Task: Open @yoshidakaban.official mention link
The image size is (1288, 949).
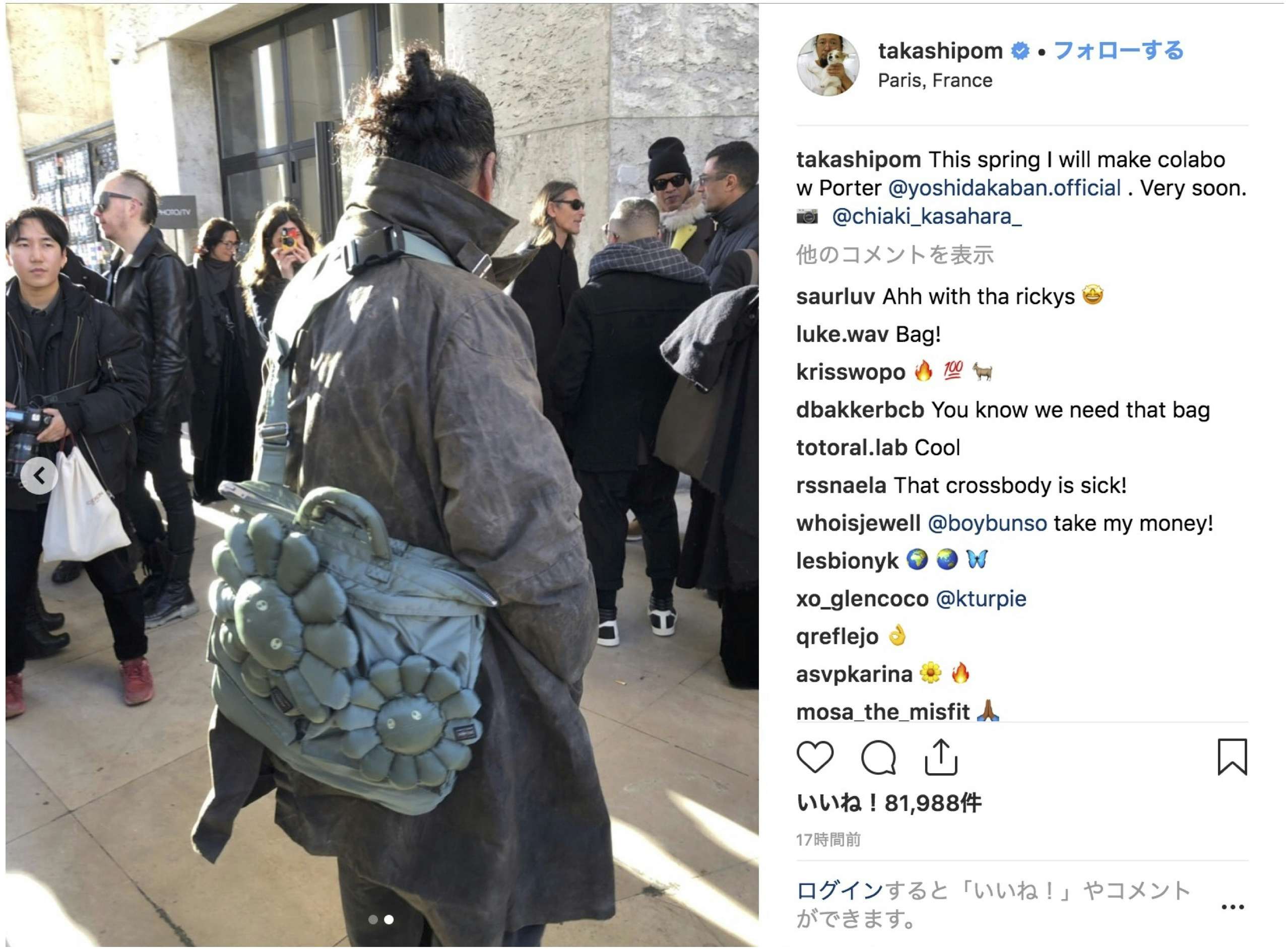Action: (x=1005, y=188)
